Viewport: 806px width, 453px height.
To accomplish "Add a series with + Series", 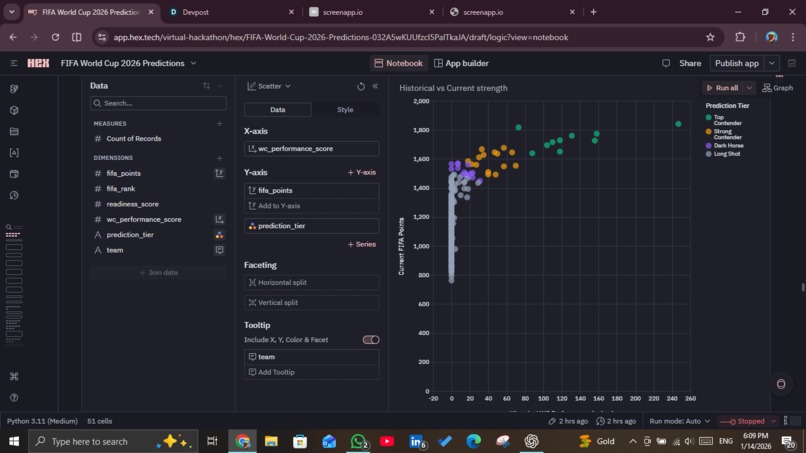I will point(361,244).
